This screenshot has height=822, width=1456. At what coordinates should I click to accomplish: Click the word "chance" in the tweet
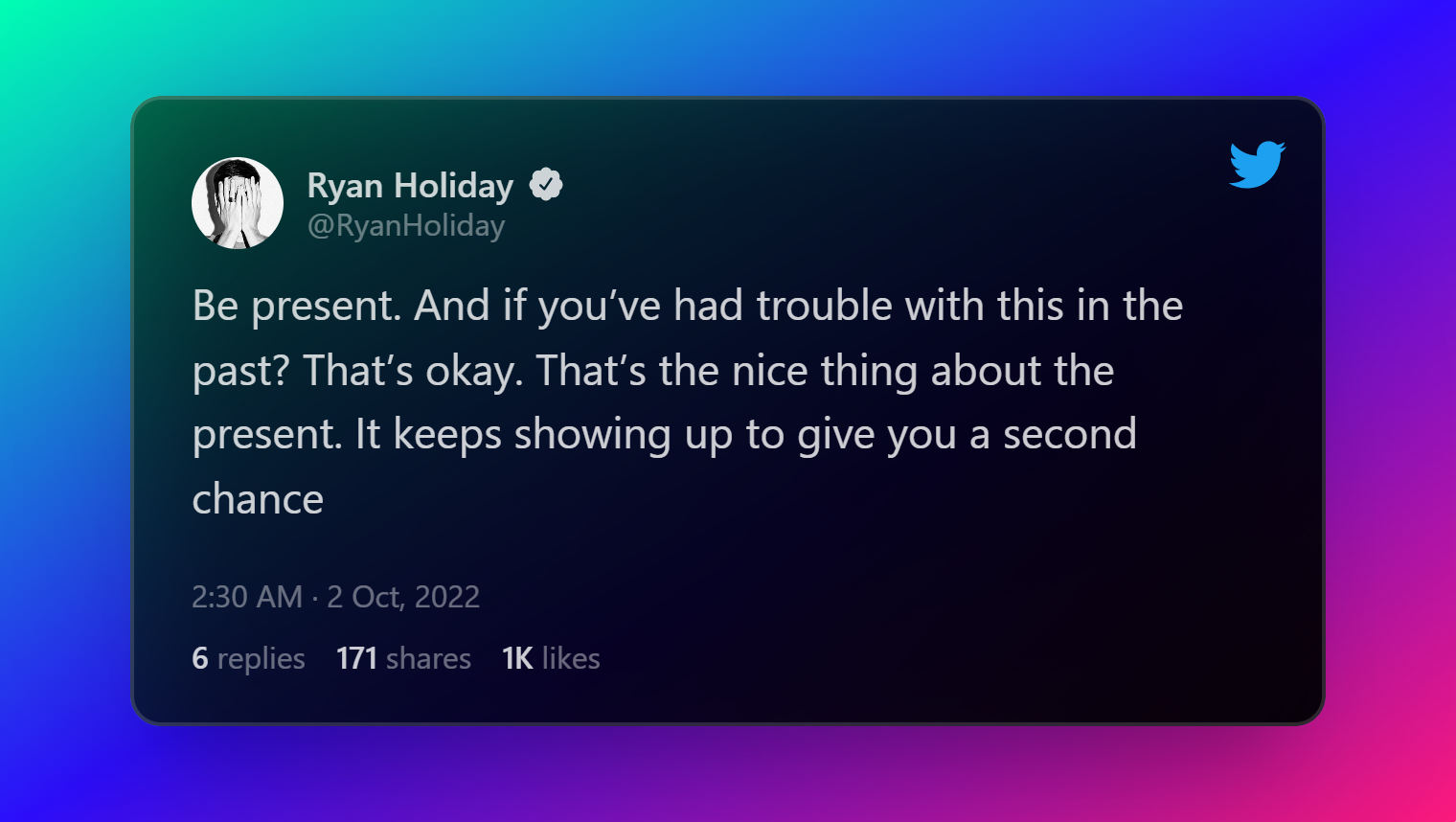click(x=258, y=499)
